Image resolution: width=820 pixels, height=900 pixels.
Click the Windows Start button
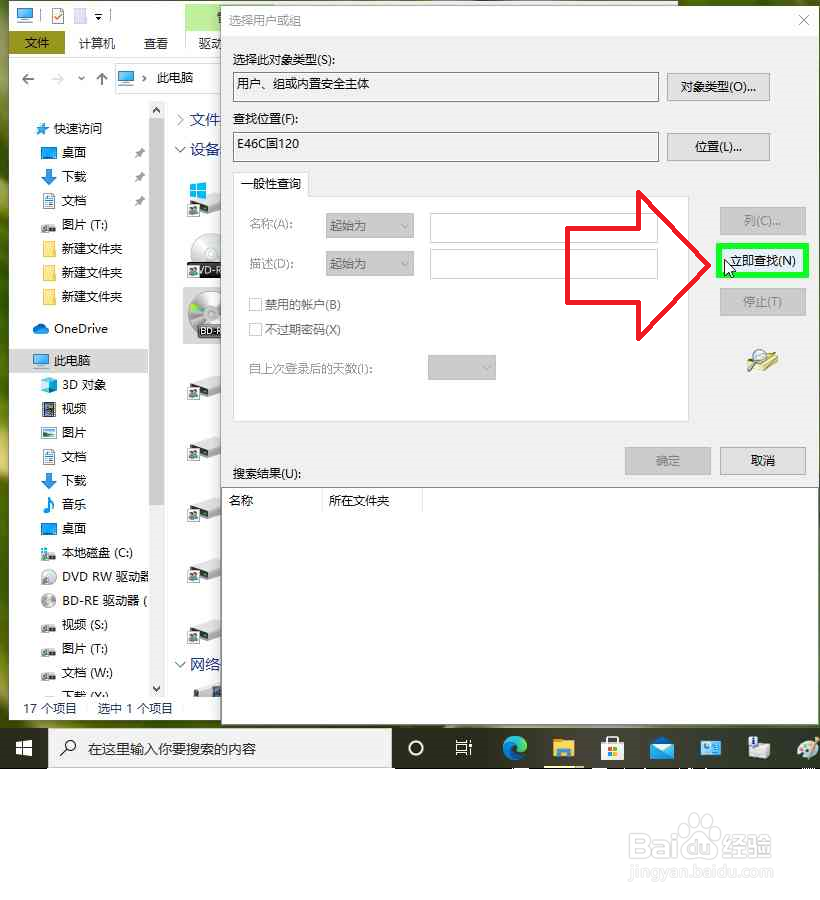click(x=23, y=748)
